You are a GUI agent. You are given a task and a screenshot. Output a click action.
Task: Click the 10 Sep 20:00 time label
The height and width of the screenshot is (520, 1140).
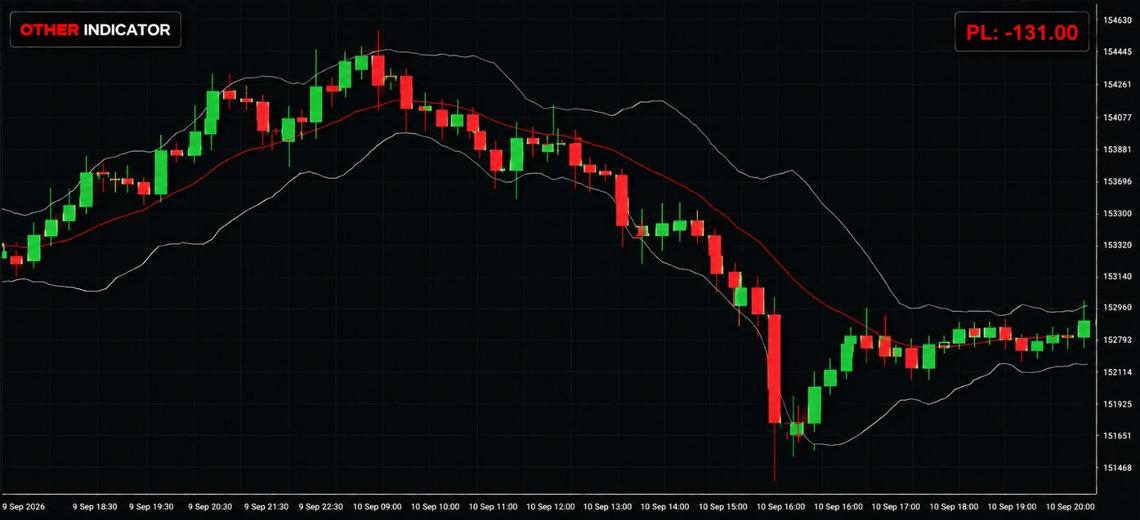click(x=1068, y=506)
